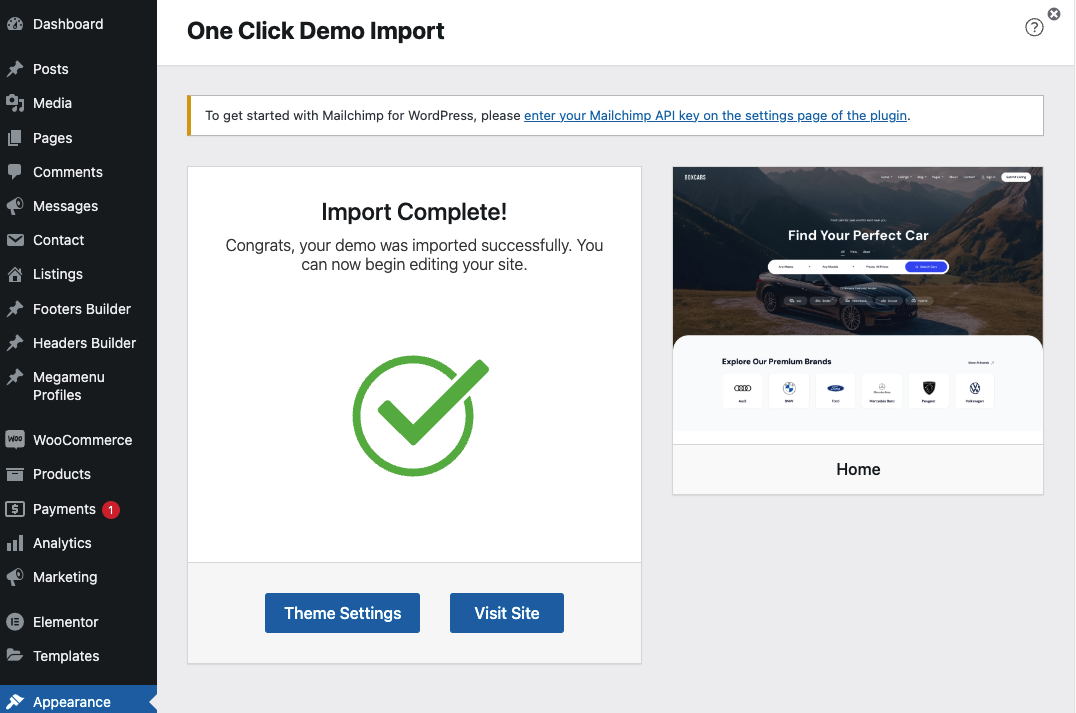1076x713 pixels.
Task: Click the Contact envelope icon
Action: [x=15, y=240]
